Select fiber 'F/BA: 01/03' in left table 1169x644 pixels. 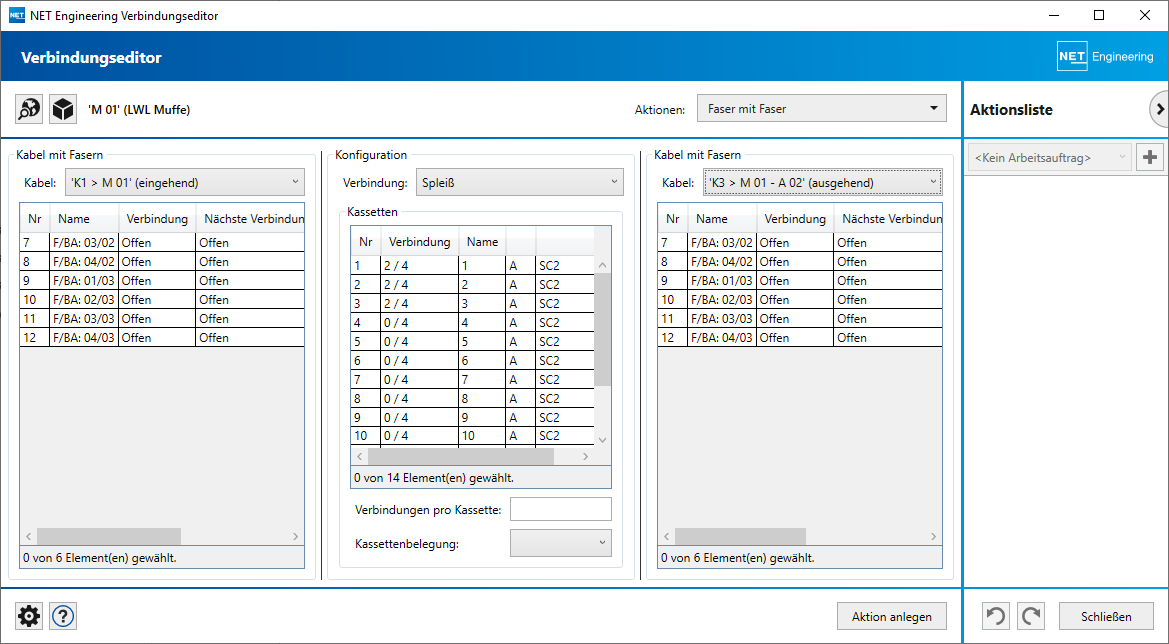(162, 280)
